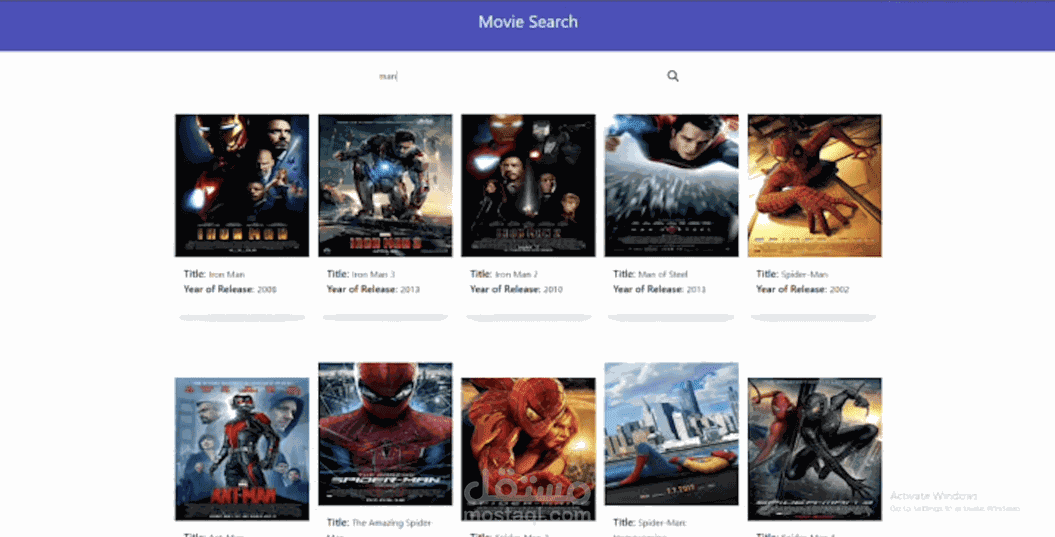Open the black-suit Spider-Man 3 poster
The width and height of the screenshot is (1055, 537).
point(815,449)
